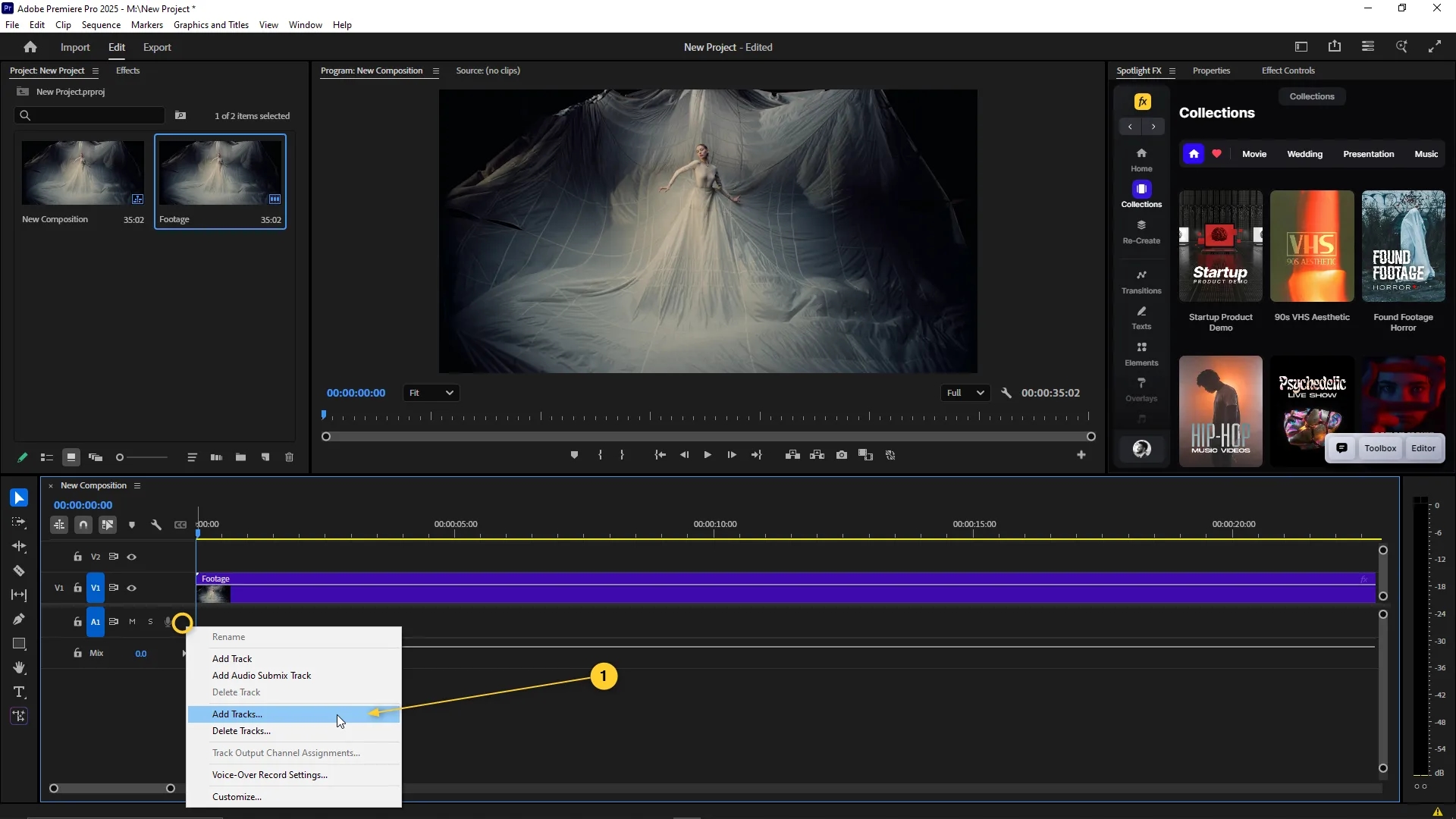Image resolution: width=1456 pixels, height=819 pixels.
Task: Open Voice-Over Record Settings...
Action: tap(294, 775)
